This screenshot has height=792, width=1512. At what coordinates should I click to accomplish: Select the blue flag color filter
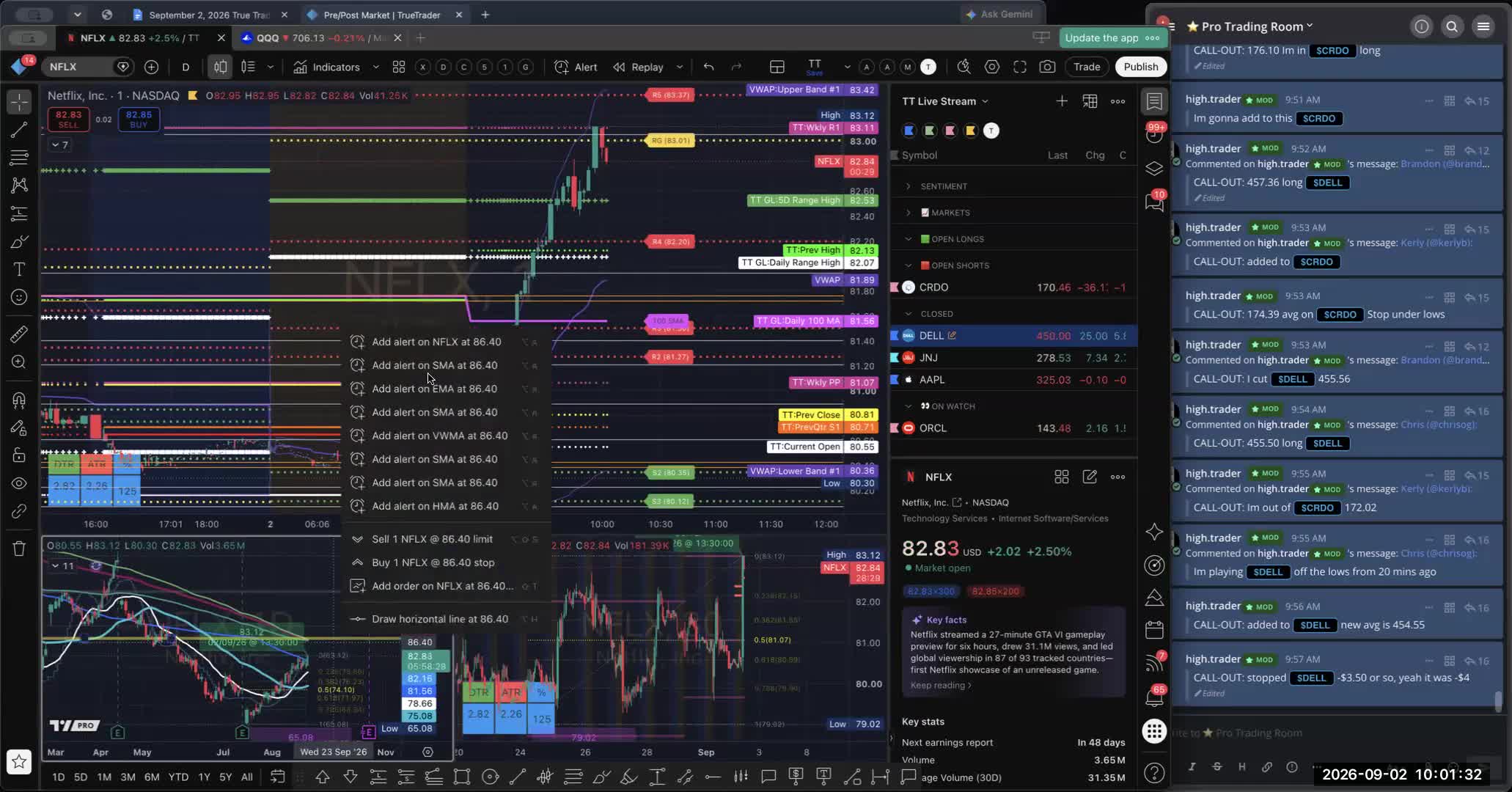[x=909, y=131]
